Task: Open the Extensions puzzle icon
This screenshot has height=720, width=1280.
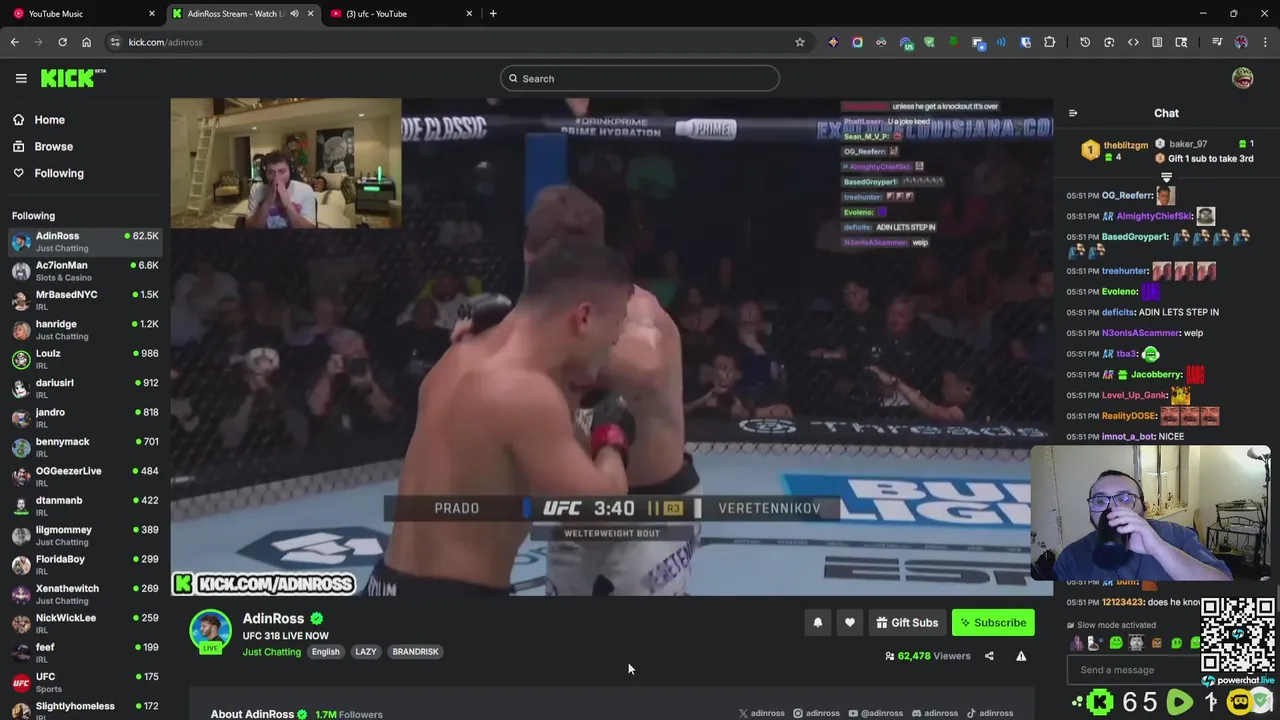Action: [x=1049, y=42]
